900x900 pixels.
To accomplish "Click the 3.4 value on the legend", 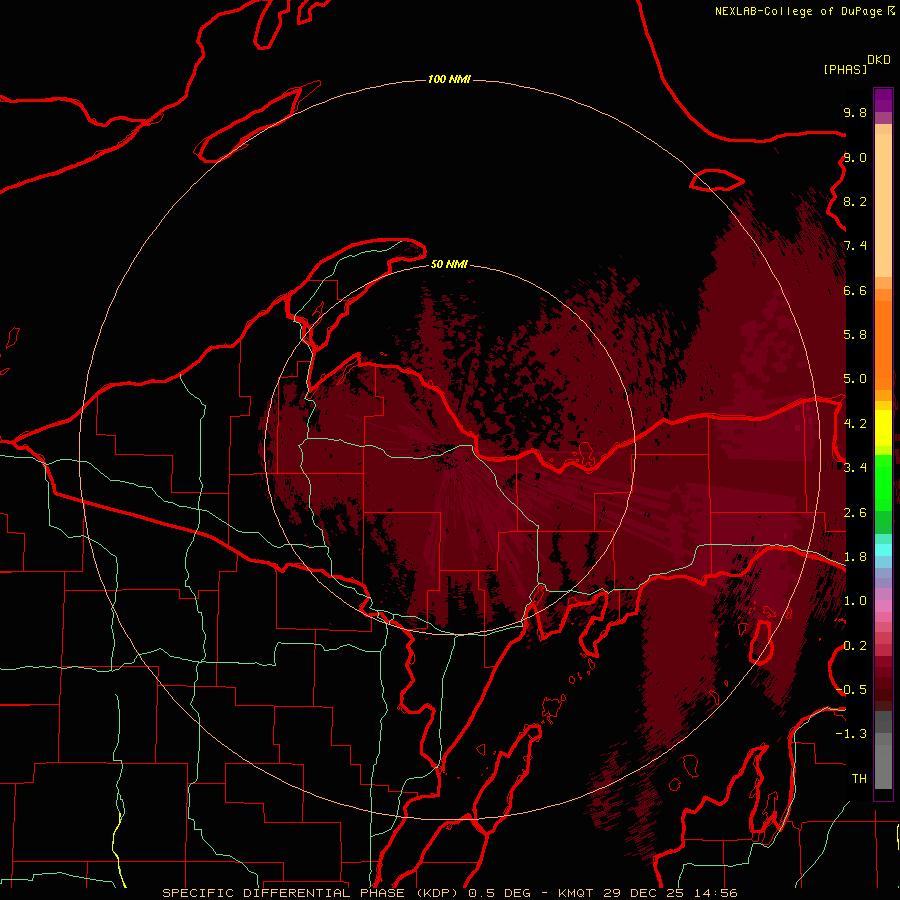I will pyautogui.click(x=855, y=468).
